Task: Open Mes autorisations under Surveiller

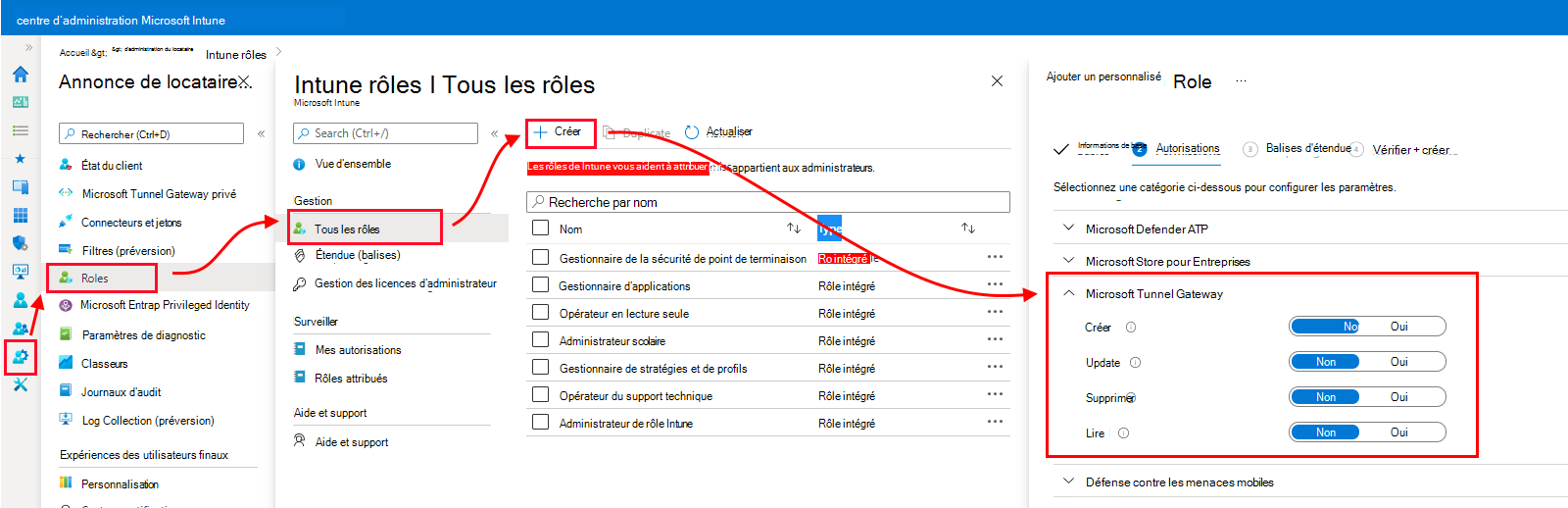Action: coord(358,350)
